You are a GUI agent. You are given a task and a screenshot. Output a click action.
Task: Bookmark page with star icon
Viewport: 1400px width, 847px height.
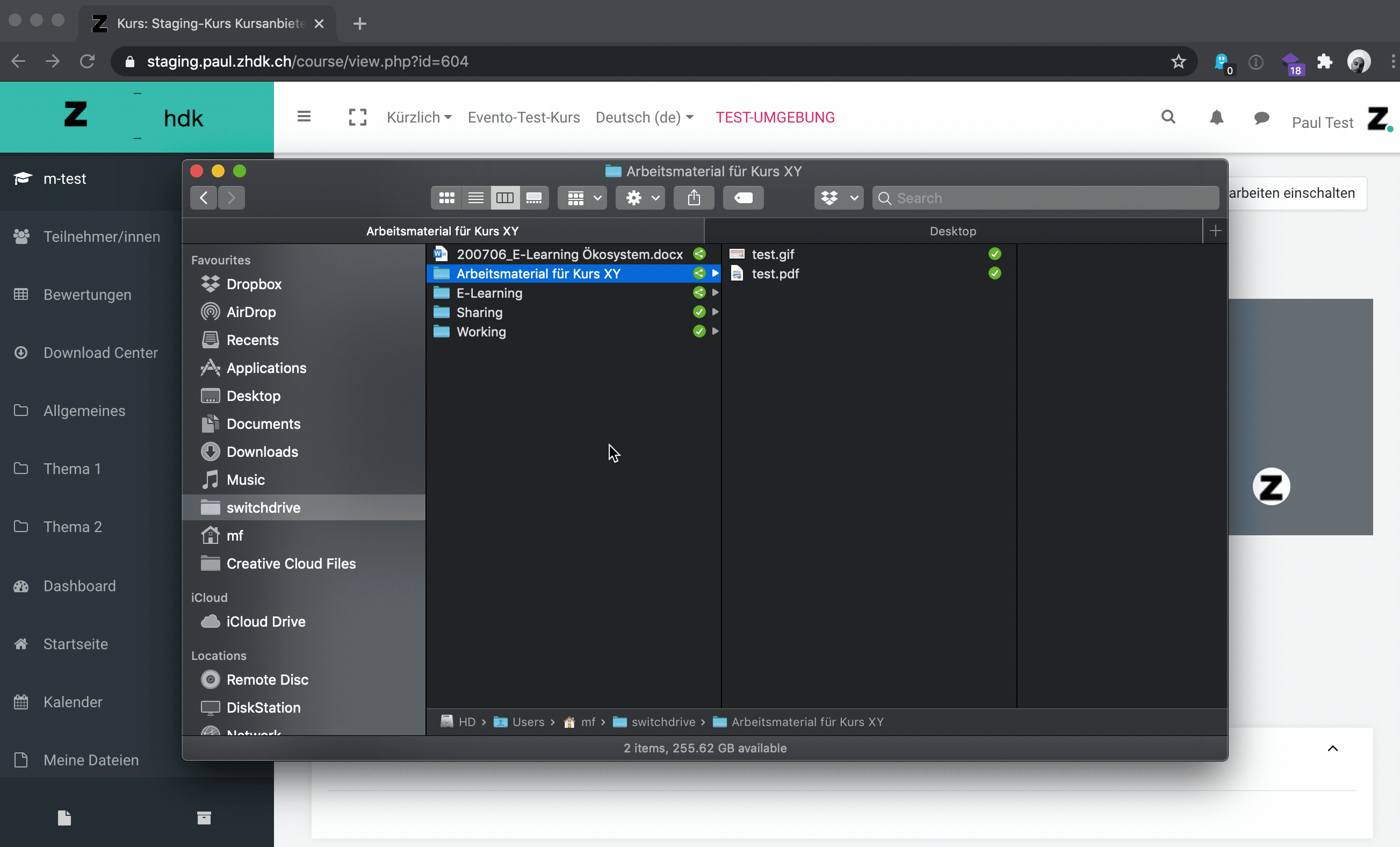[x=1178, y=61]
